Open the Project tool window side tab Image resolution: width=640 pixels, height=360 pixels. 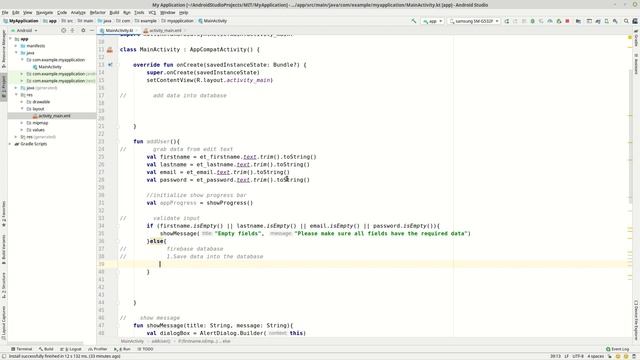[x=4, y=86]
